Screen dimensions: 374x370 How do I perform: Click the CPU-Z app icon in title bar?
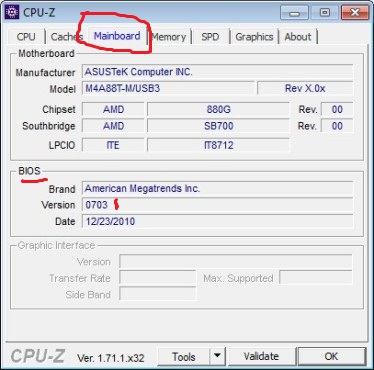12,12
